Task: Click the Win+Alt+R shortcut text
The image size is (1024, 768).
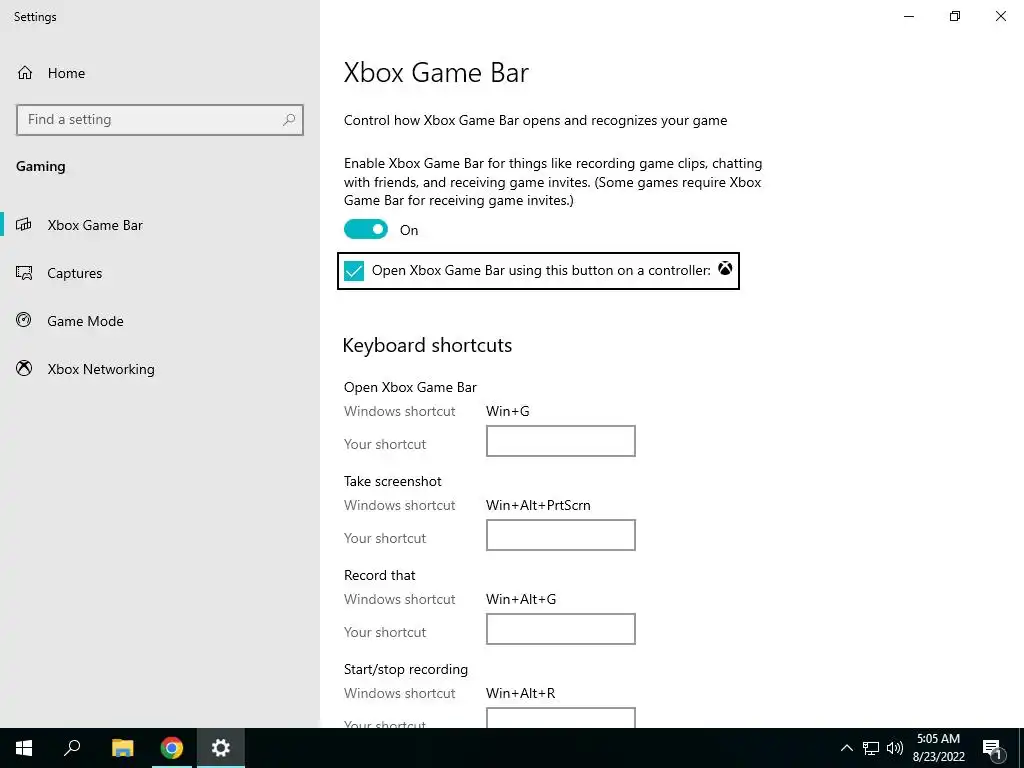Action: click(520, 694)
